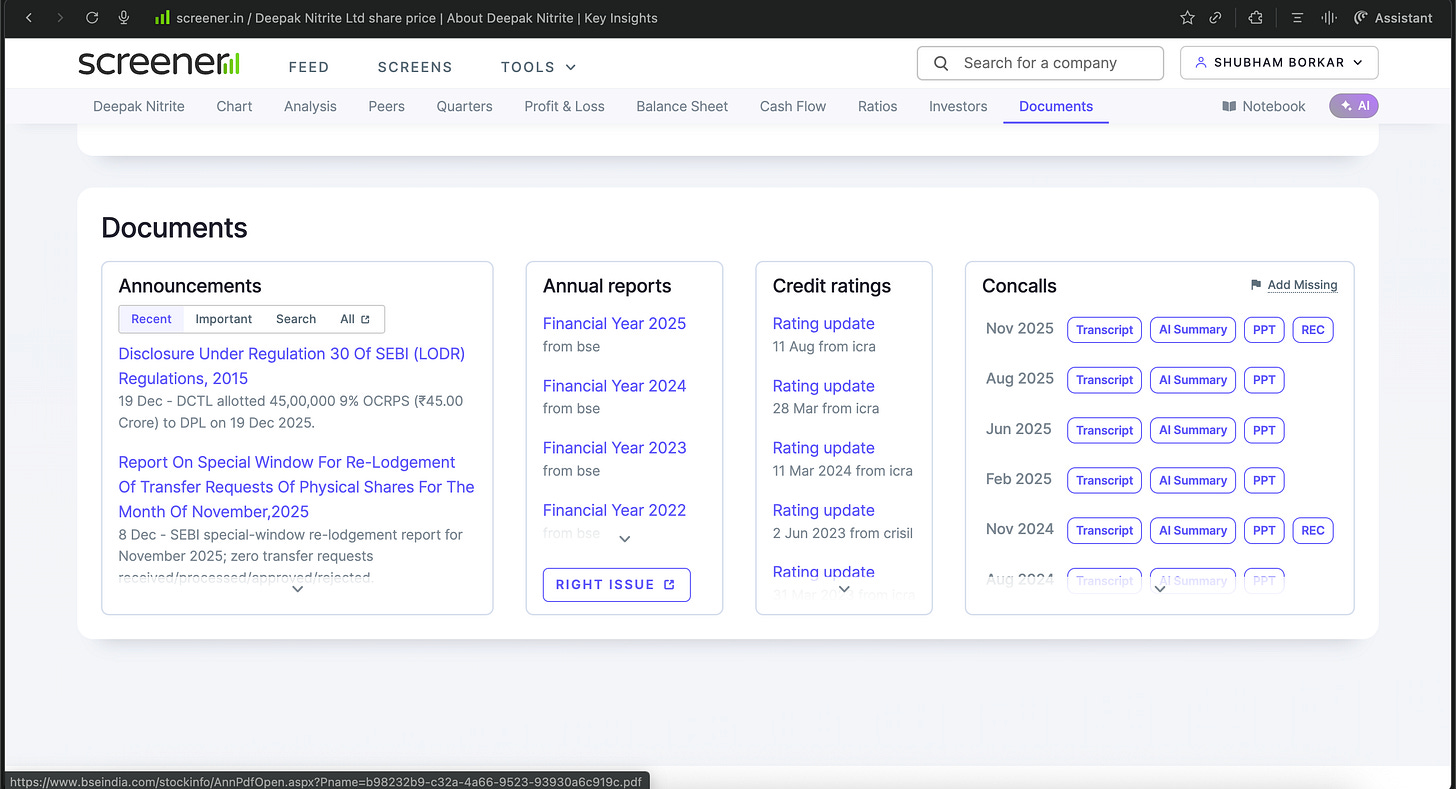Bookmark page with the star icon
Image resolution: width=1456 pixels, height=789 pixels.
tap(1187, 18)
